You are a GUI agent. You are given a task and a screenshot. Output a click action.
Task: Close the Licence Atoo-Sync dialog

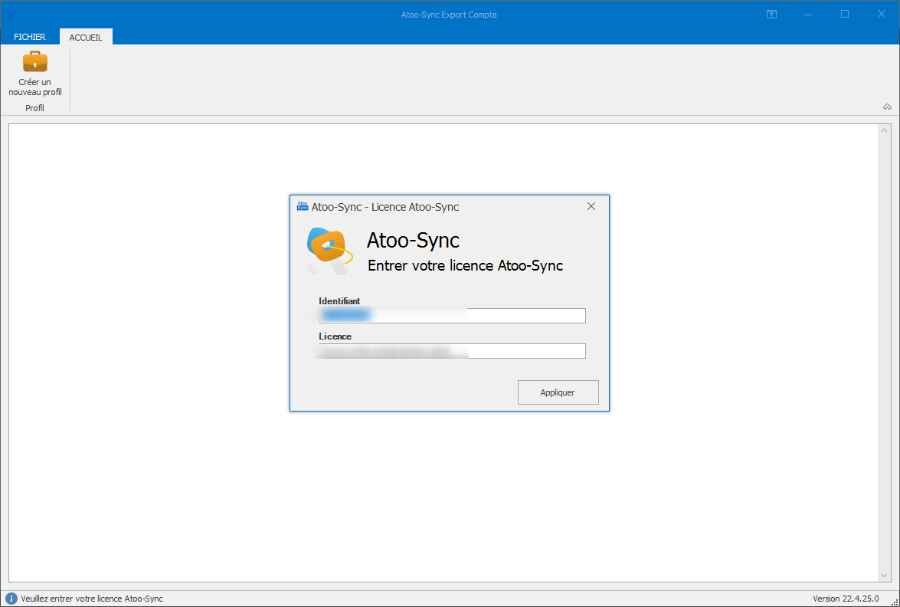click(x=591, y=207)
